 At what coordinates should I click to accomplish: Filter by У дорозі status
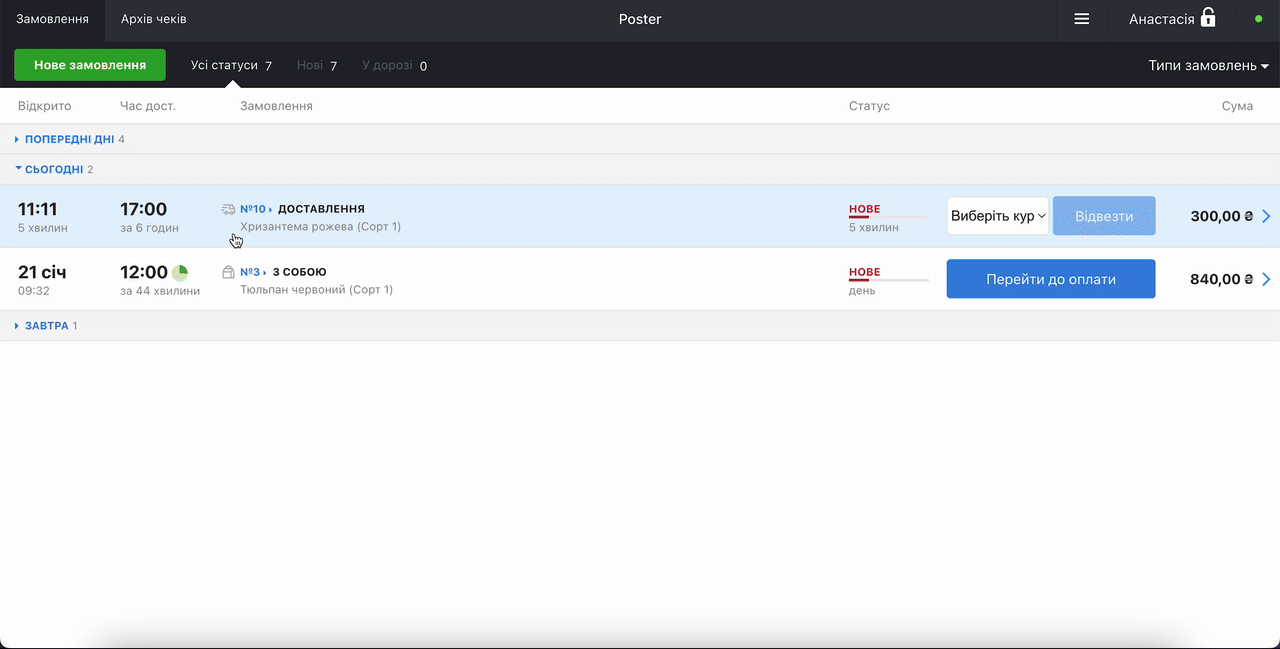pos(394,66)
